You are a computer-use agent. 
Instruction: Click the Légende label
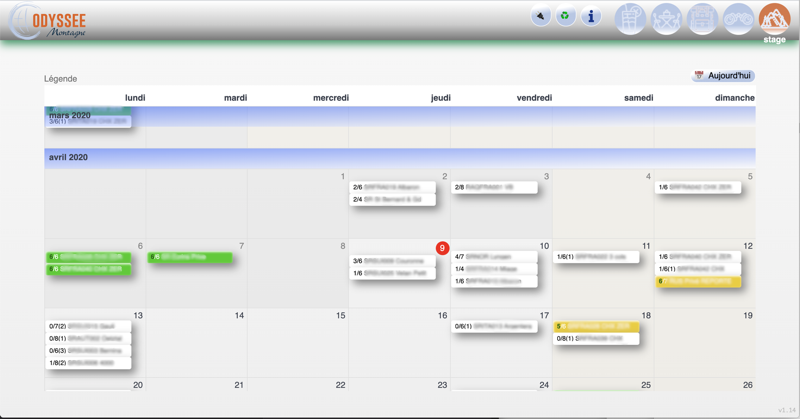60,78
